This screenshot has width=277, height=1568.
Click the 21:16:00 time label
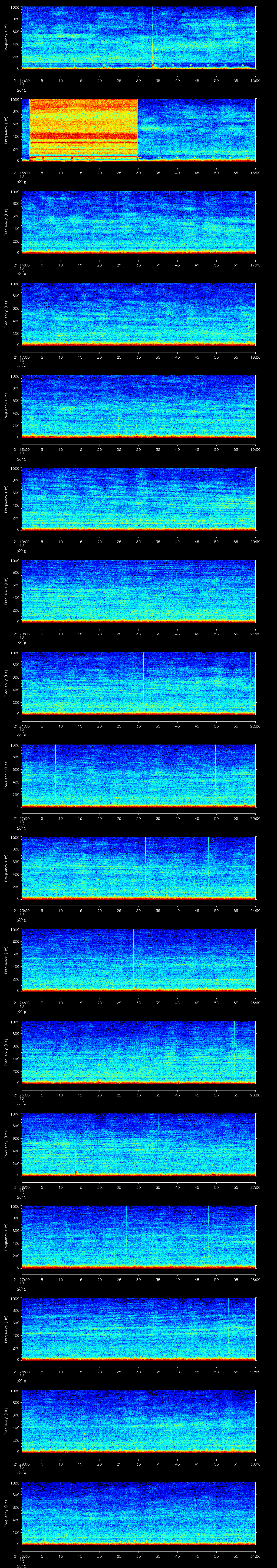click(21, 265)
